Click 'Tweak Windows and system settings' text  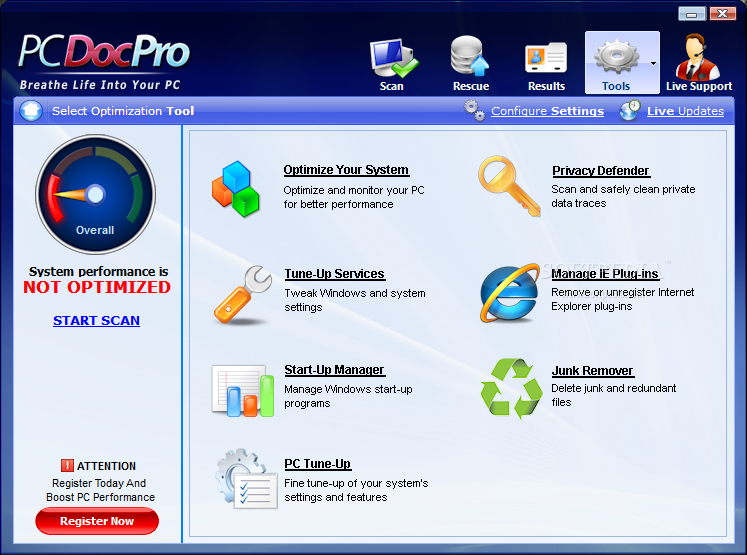355,300
